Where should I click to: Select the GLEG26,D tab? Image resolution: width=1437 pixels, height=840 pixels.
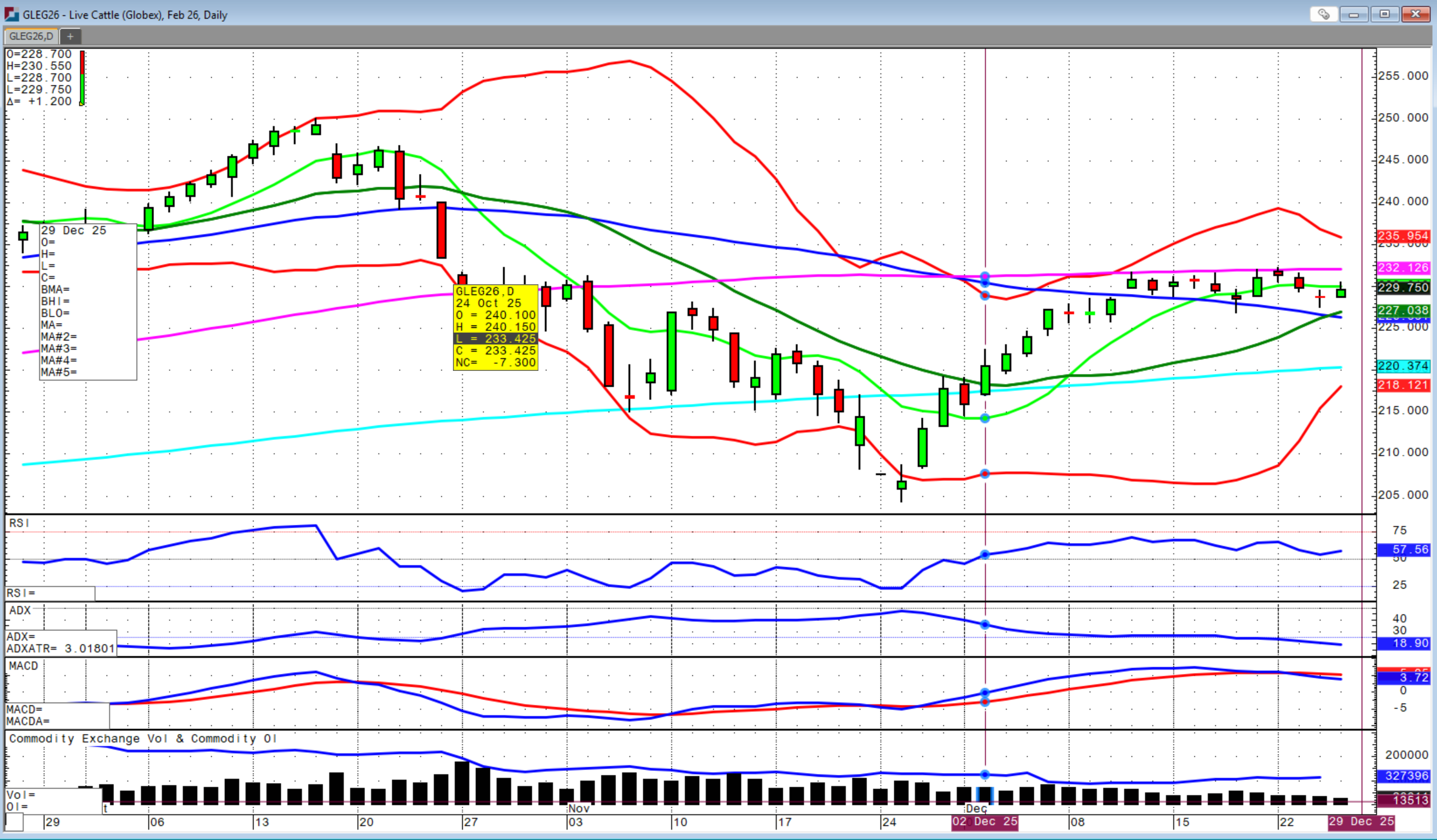(x=31, y=36)
